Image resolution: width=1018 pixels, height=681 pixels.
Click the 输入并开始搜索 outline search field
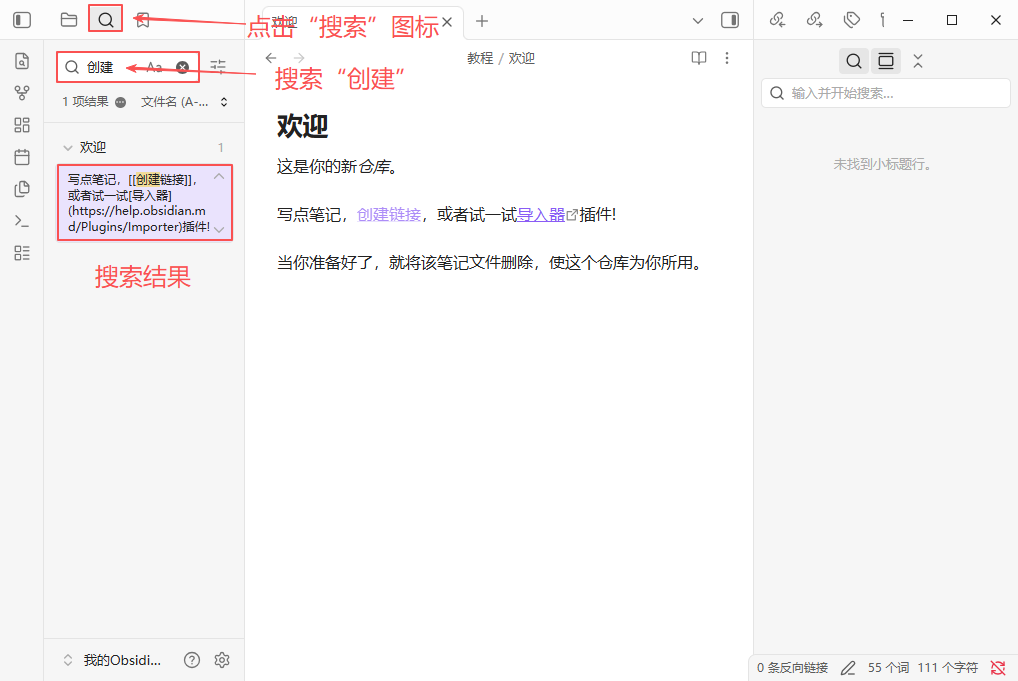pyautogui.click(x=886, y=93)
